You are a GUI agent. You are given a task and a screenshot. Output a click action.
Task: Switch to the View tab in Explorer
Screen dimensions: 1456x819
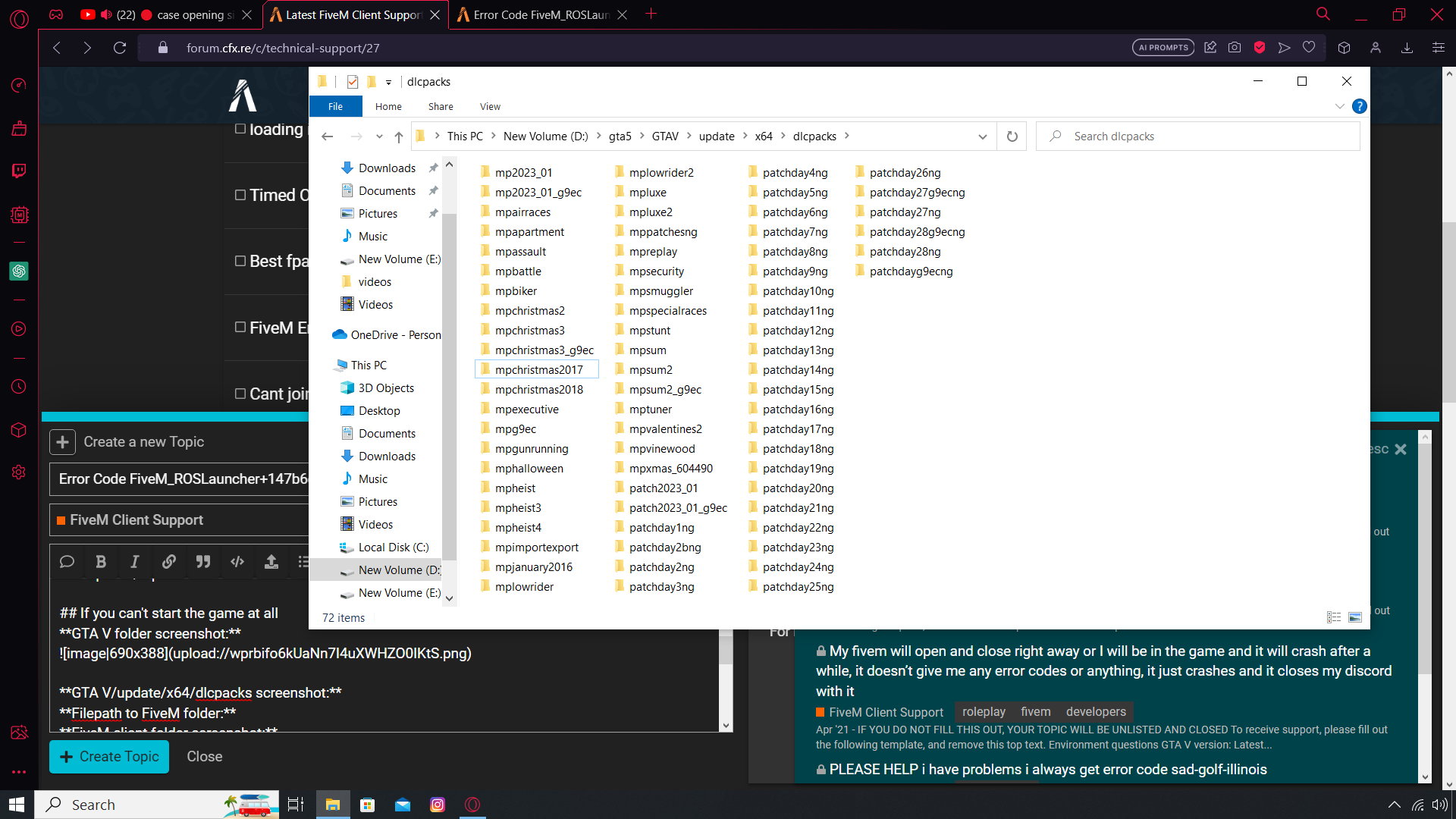[x=489, y=106]
